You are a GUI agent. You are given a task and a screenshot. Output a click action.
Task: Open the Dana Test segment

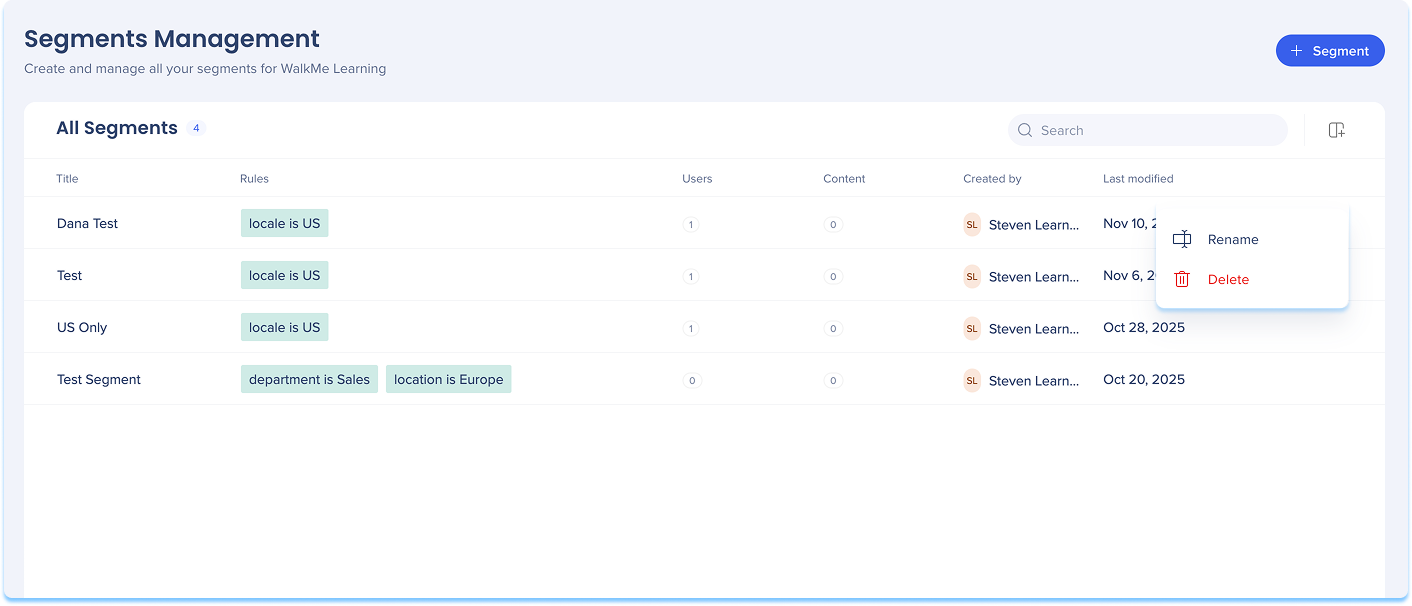[87, 224]
